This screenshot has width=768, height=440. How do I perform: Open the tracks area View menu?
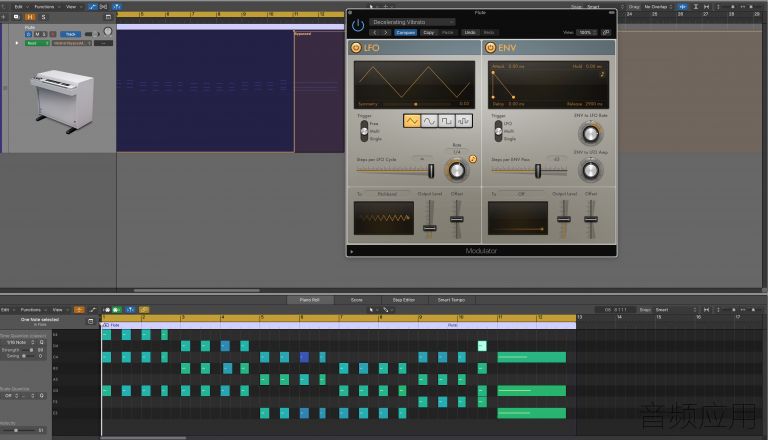[x=71, y=6]
